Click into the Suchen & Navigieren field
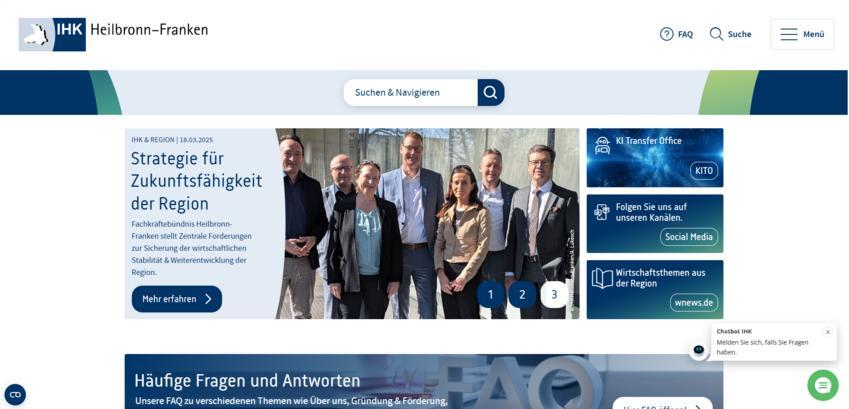The height and width of the screenshot is (409, 849). 410,93
